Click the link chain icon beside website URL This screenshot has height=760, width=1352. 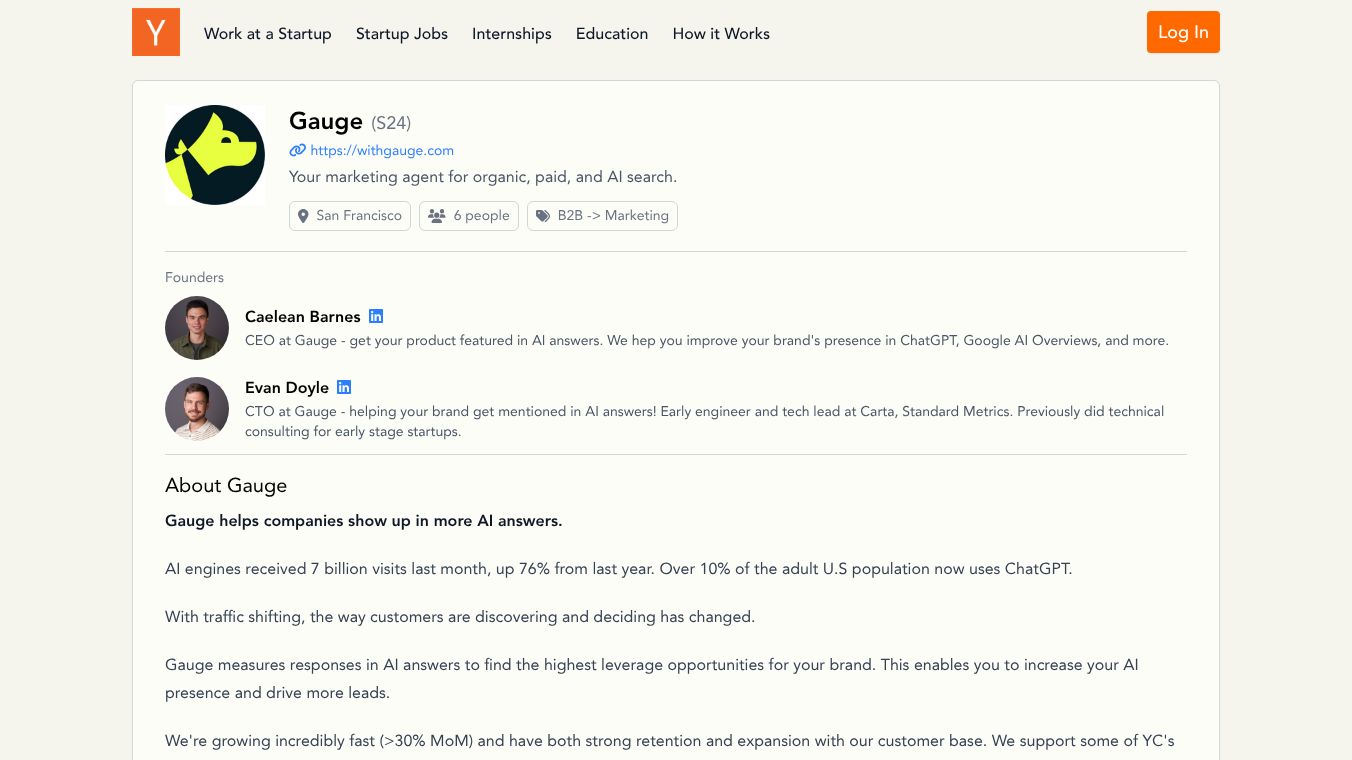click(x=297, y=150)
